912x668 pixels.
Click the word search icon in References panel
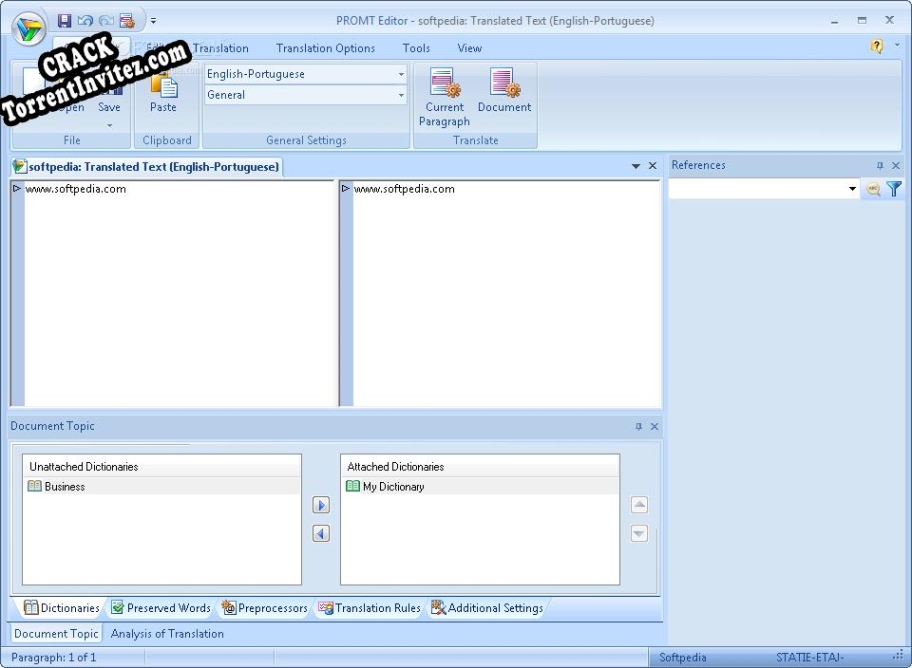click(873, 189)
